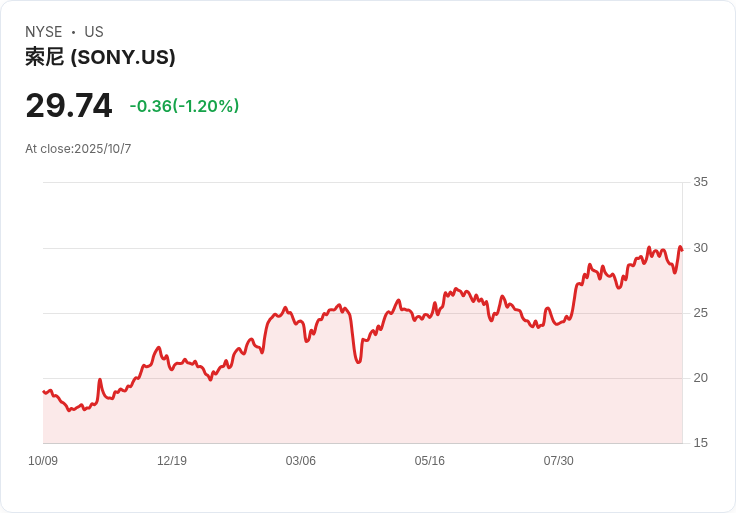
Task: Select the 12/19 date on the x-axis
Action: (172, 461)
